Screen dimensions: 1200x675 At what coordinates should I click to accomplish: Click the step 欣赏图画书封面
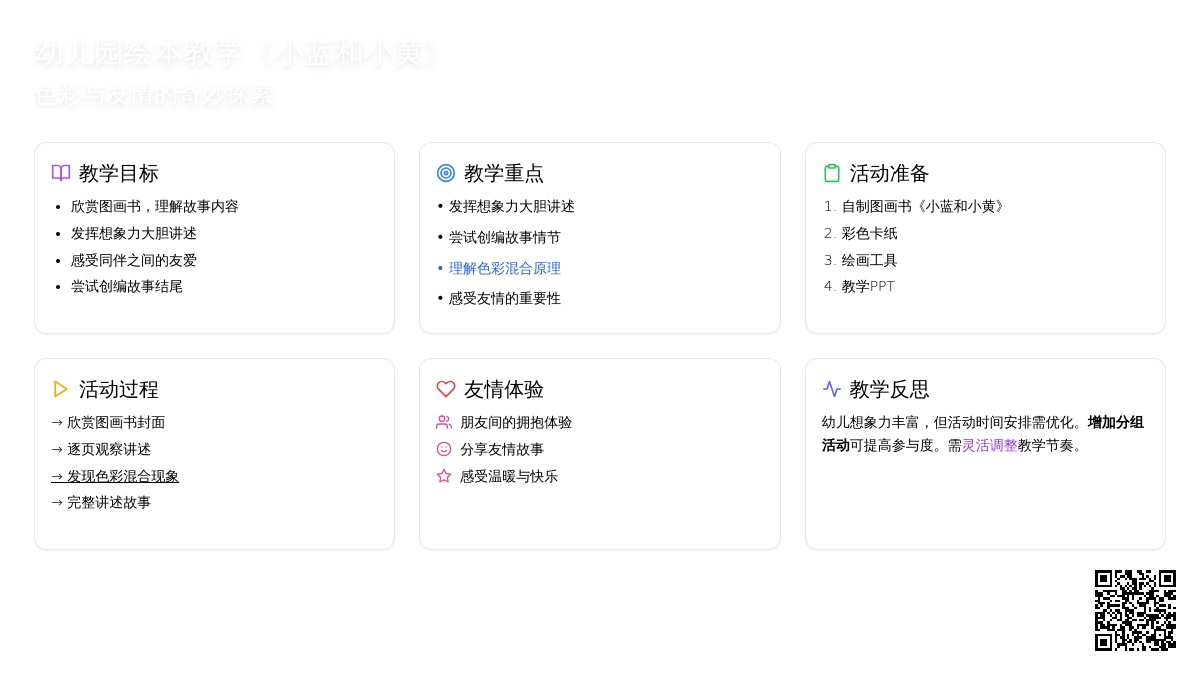click(108, 422)
